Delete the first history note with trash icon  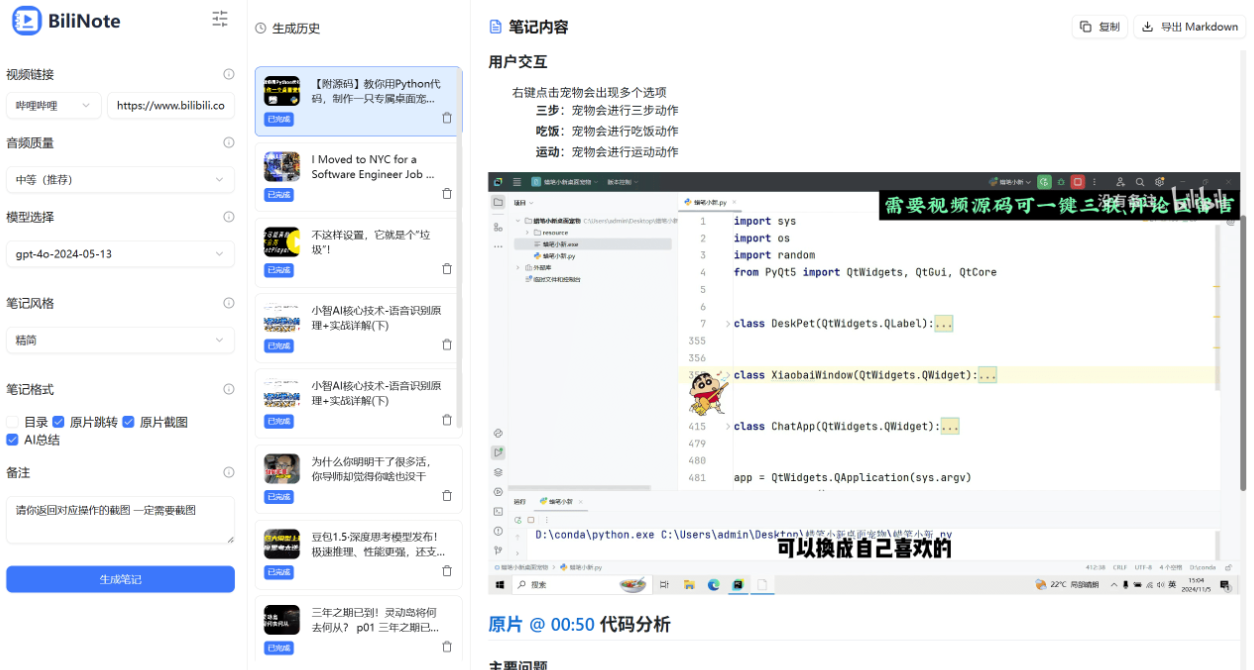[447, 117]
